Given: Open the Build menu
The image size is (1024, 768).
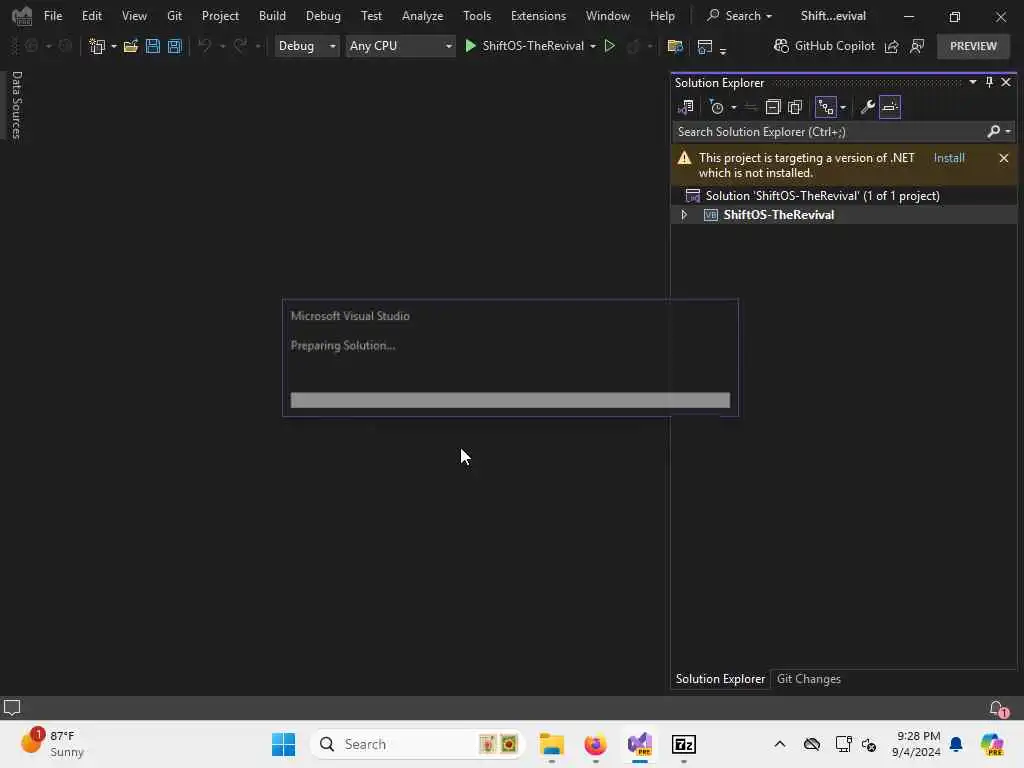Looking at the screenshot, I should [272, 16].
